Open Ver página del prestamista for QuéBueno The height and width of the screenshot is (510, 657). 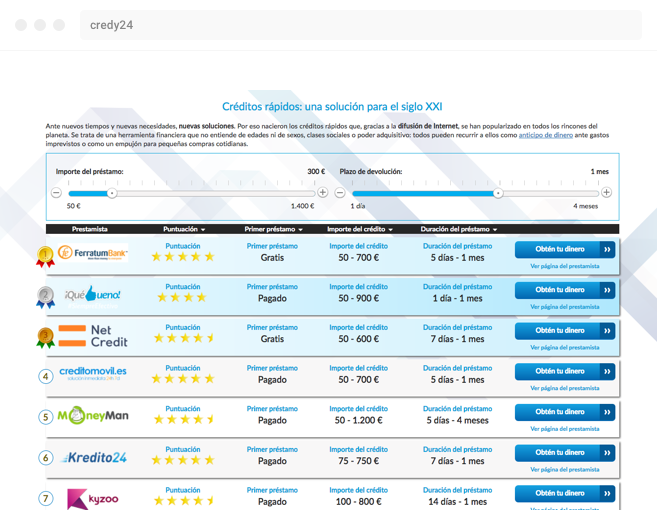[x=565, y=307]
